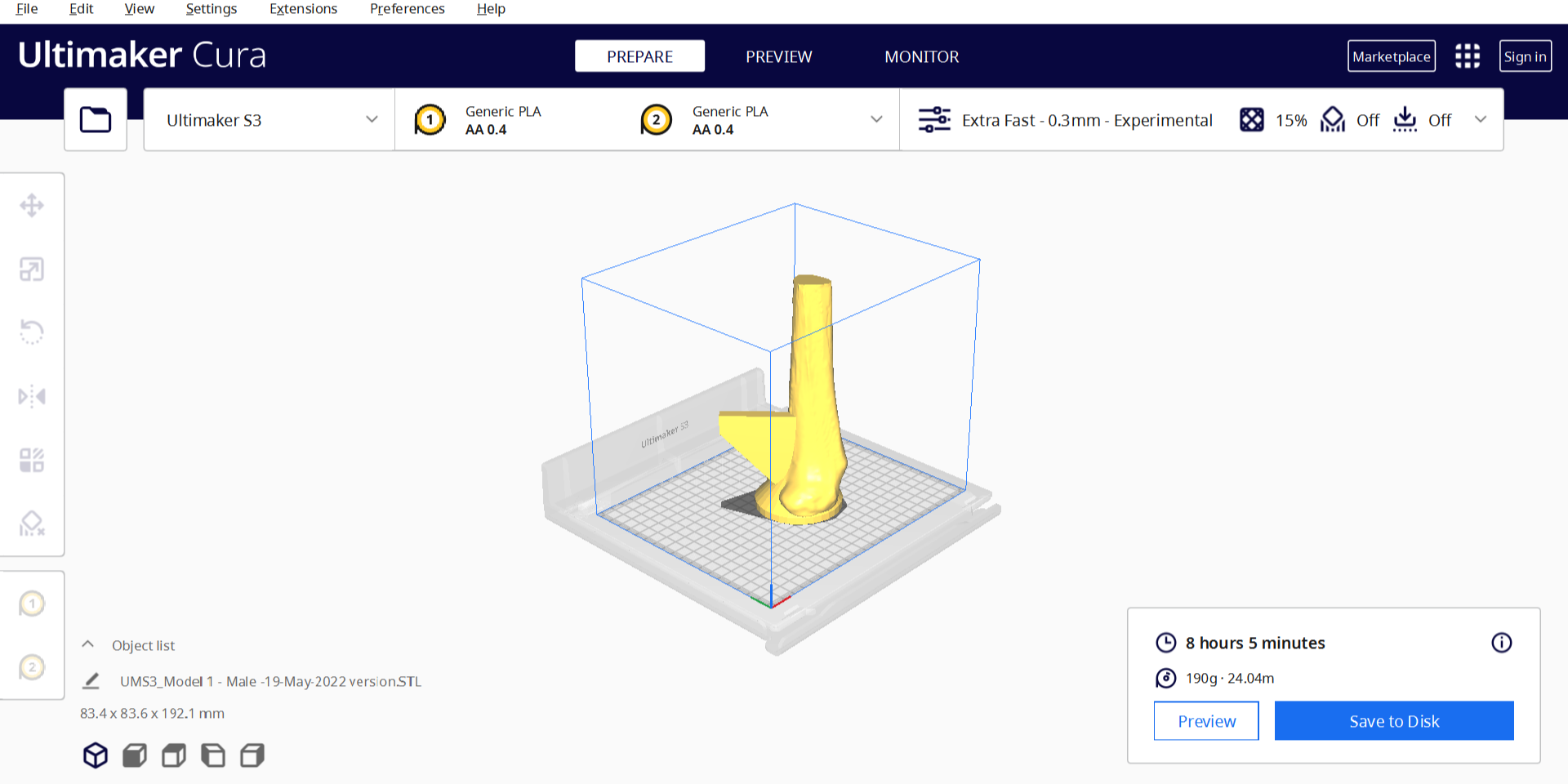The height and width of the screenshot is (784, 1568).
Task: Select extruder 1 in sidebar
Action: pos(32,604)
